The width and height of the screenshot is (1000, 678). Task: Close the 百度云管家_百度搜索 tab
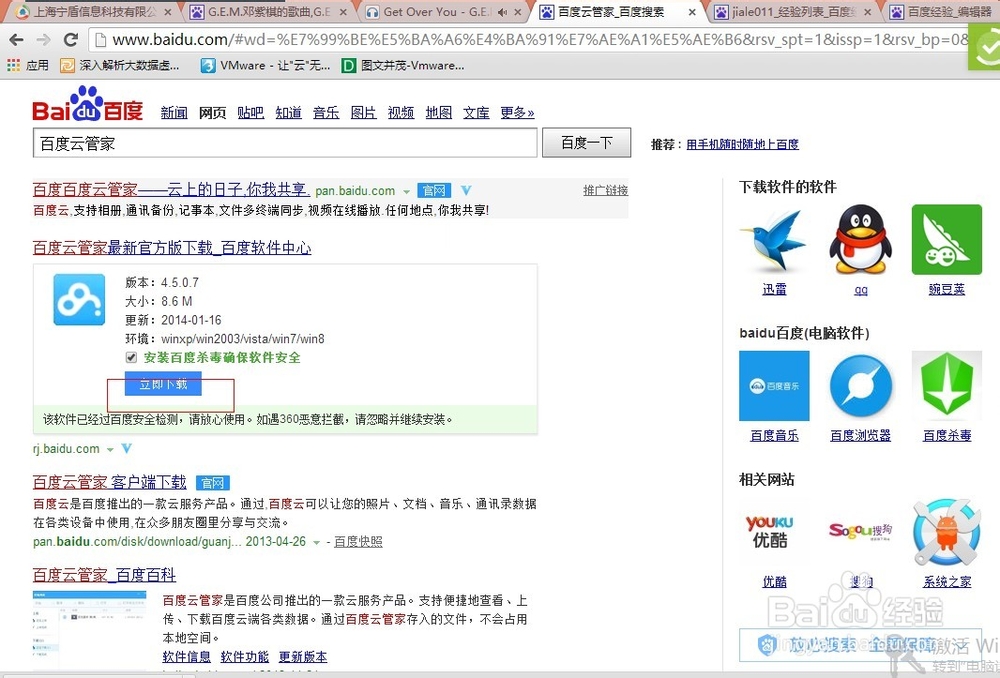point(693,12)
